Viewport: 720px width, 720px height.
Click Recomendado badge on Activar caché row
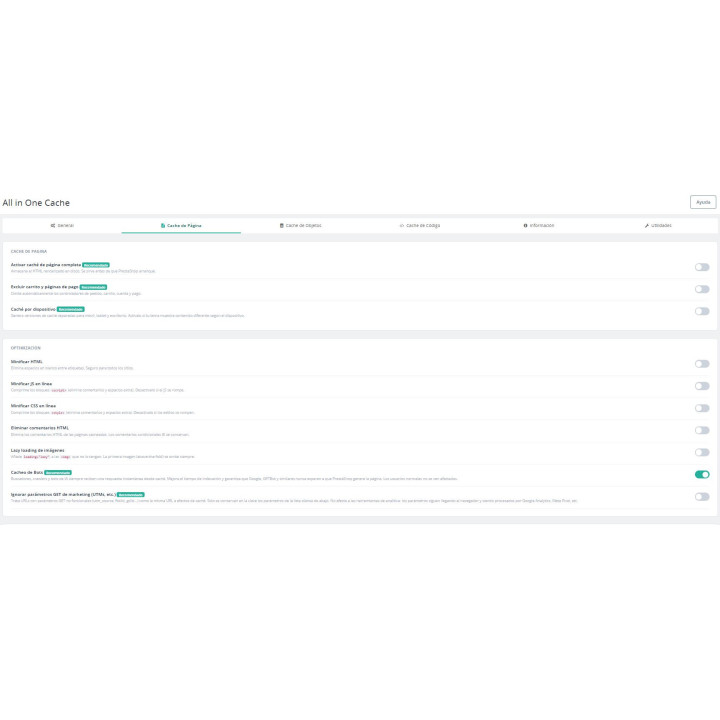(96, 265)
